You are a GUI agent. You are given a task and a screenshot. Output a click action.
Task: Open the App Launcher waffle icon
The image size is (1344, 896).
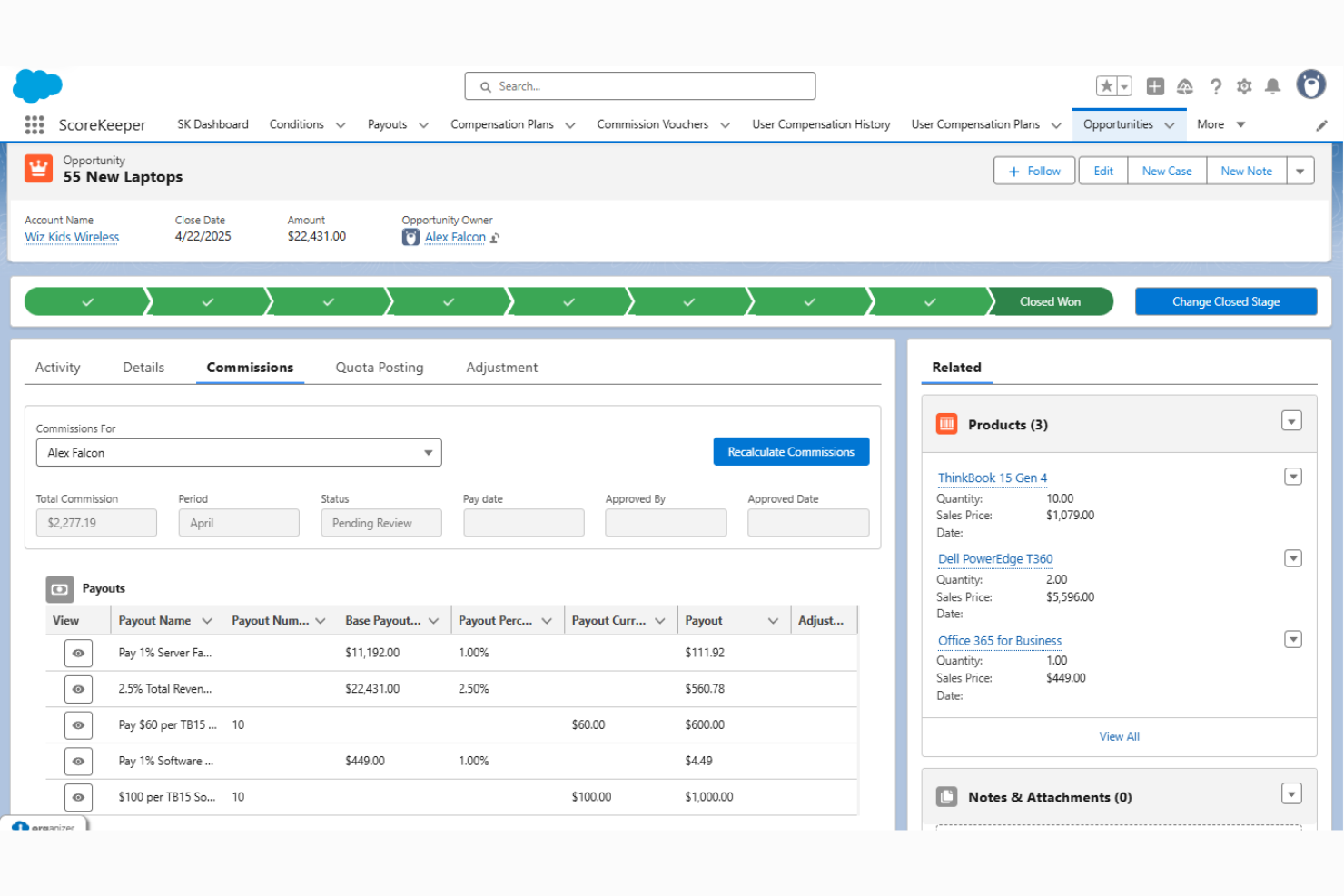pyautogui.click(x=35, y=124)
